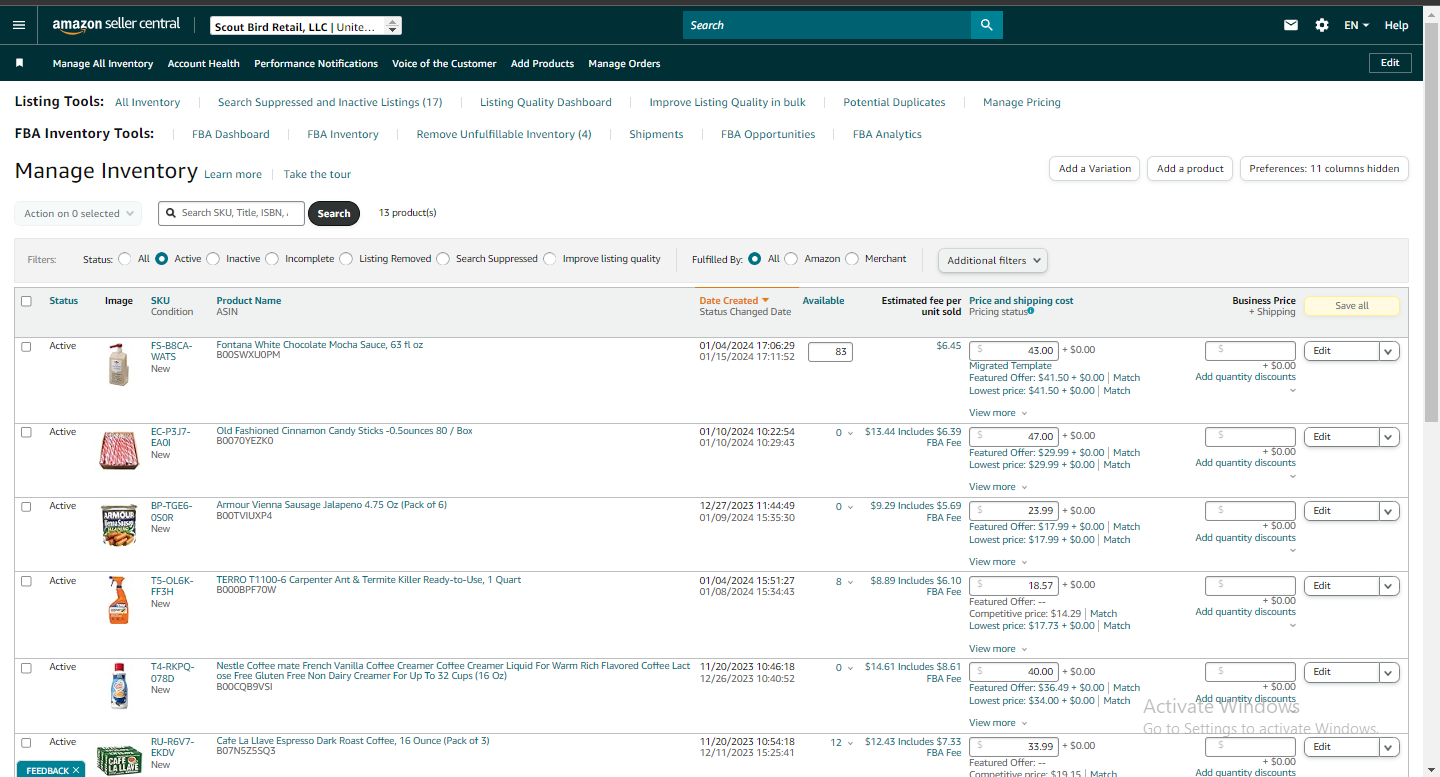Click the Add a Variation button
Viewport: 1440px width, 777px height.
pos(1095,169)
